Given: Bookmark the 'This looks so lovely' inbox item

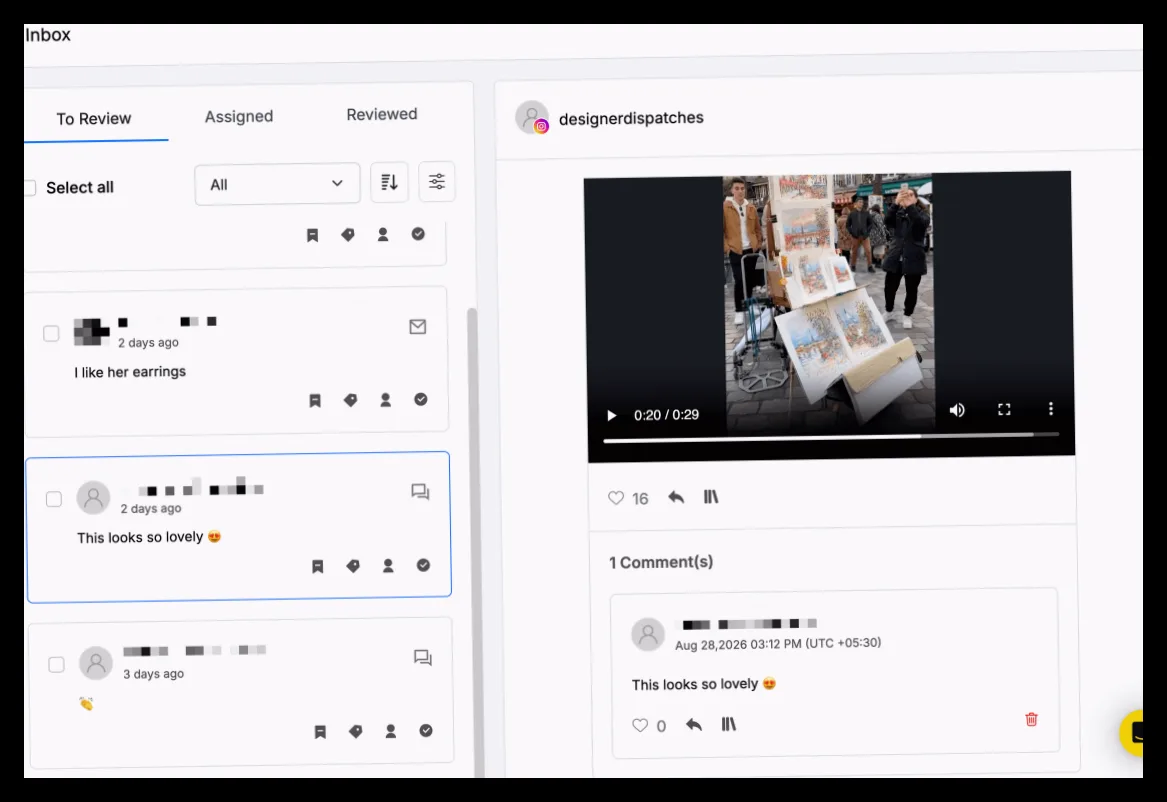Looking at the screenshot, I should tap(318, 567).
